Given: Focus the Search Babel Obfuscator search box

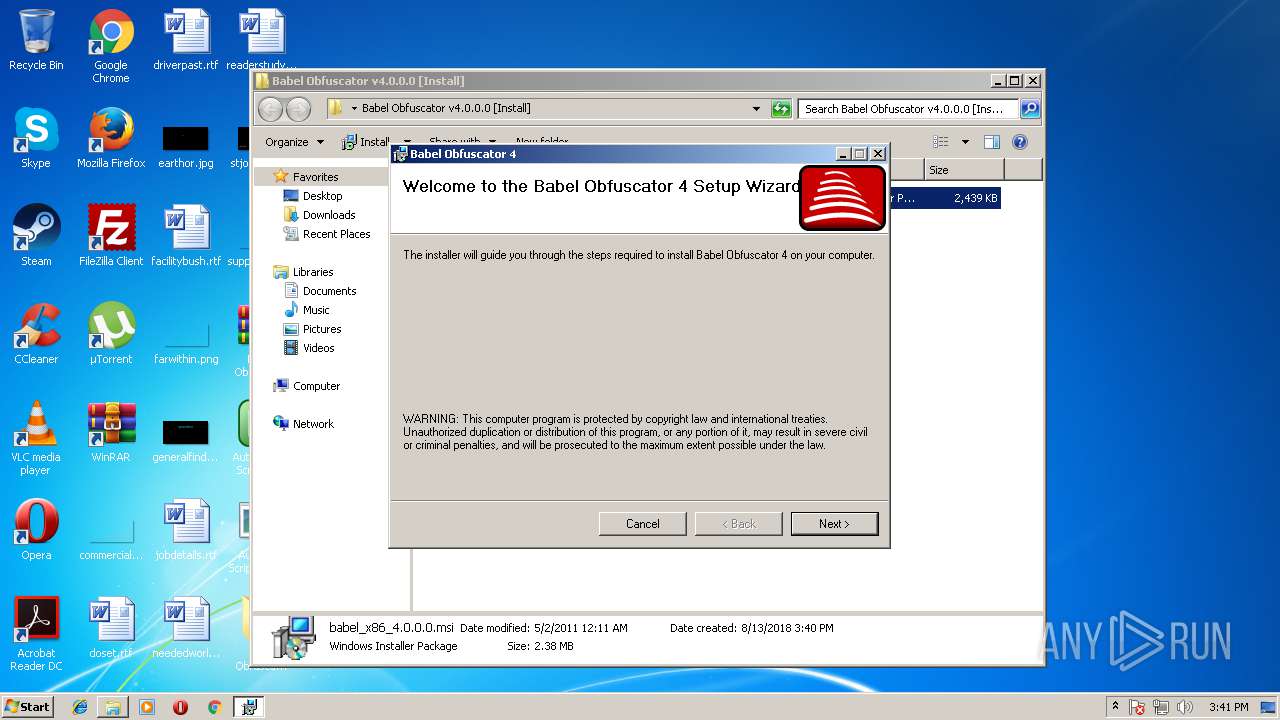Looking at the screenshot, I should 908,109.
